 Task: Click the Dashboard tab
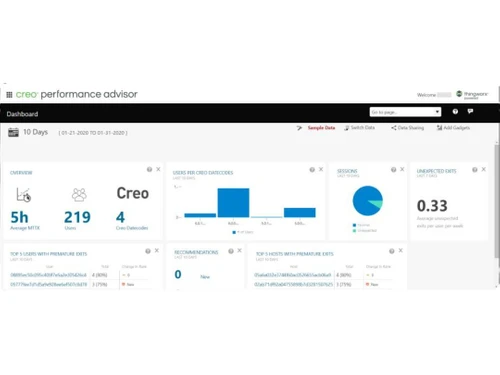pos(22,114)
